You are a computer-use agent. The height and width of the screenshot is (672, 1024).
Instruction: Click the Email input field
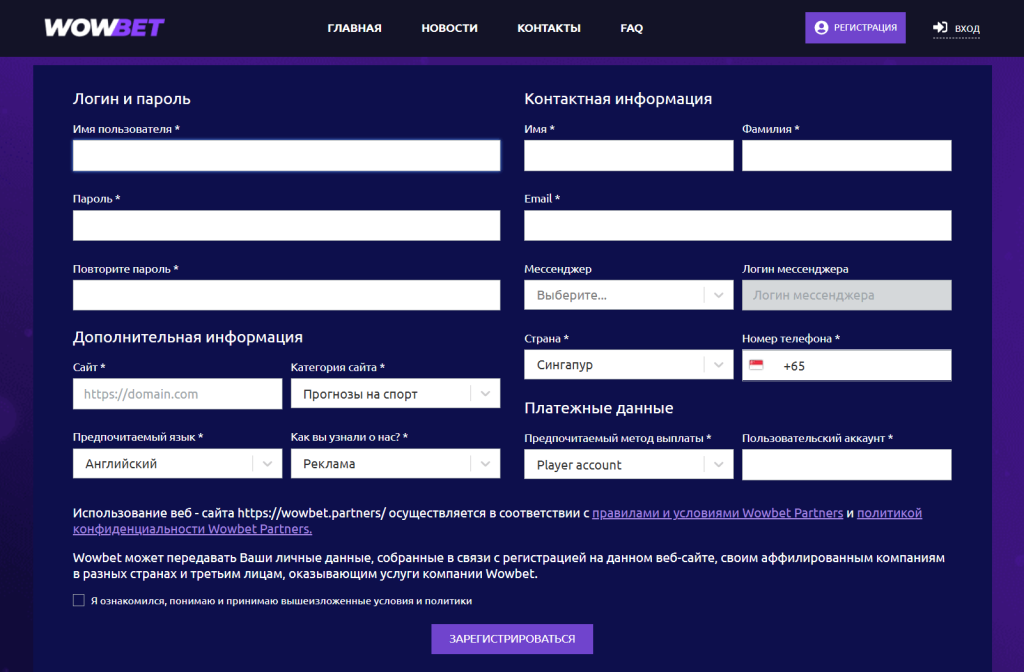(737, 225)
